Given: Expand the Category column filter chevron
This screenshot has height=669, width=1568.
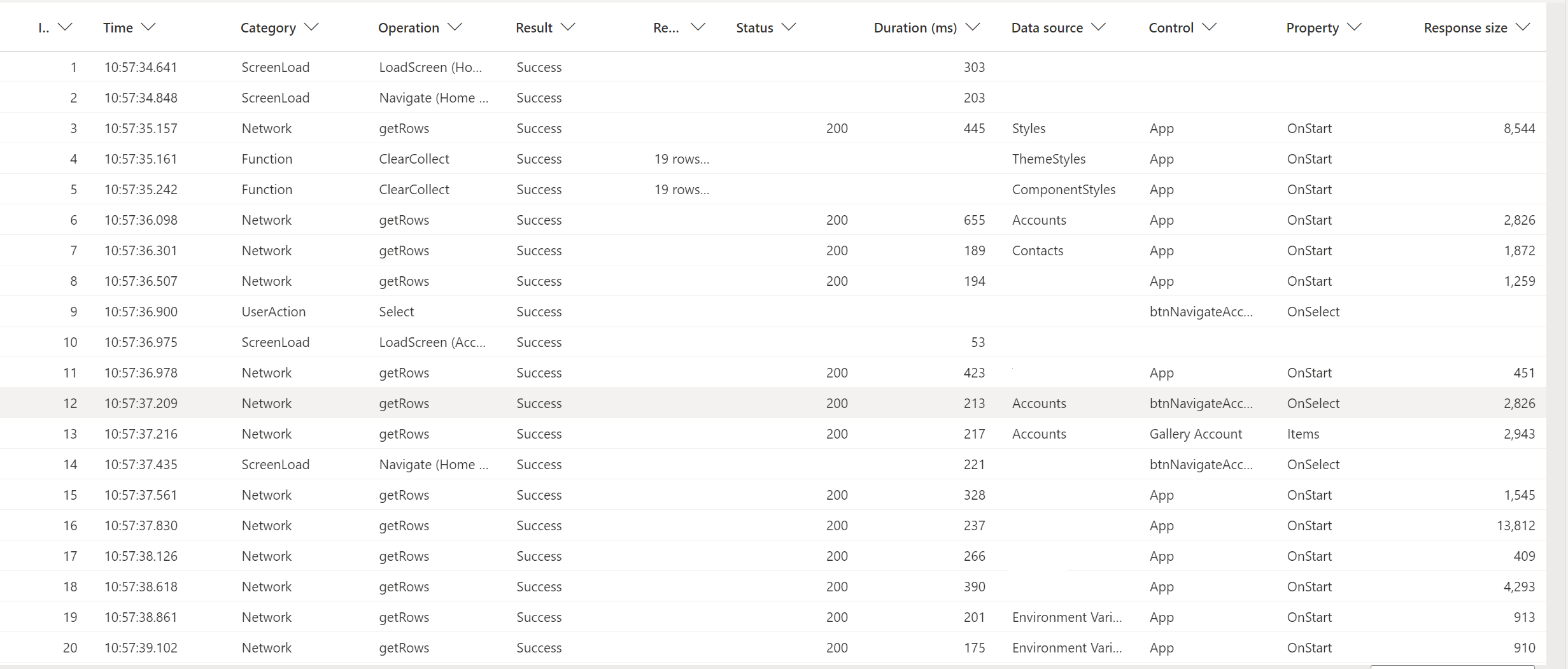Looking at the screenshot, I should click(311, 27).
